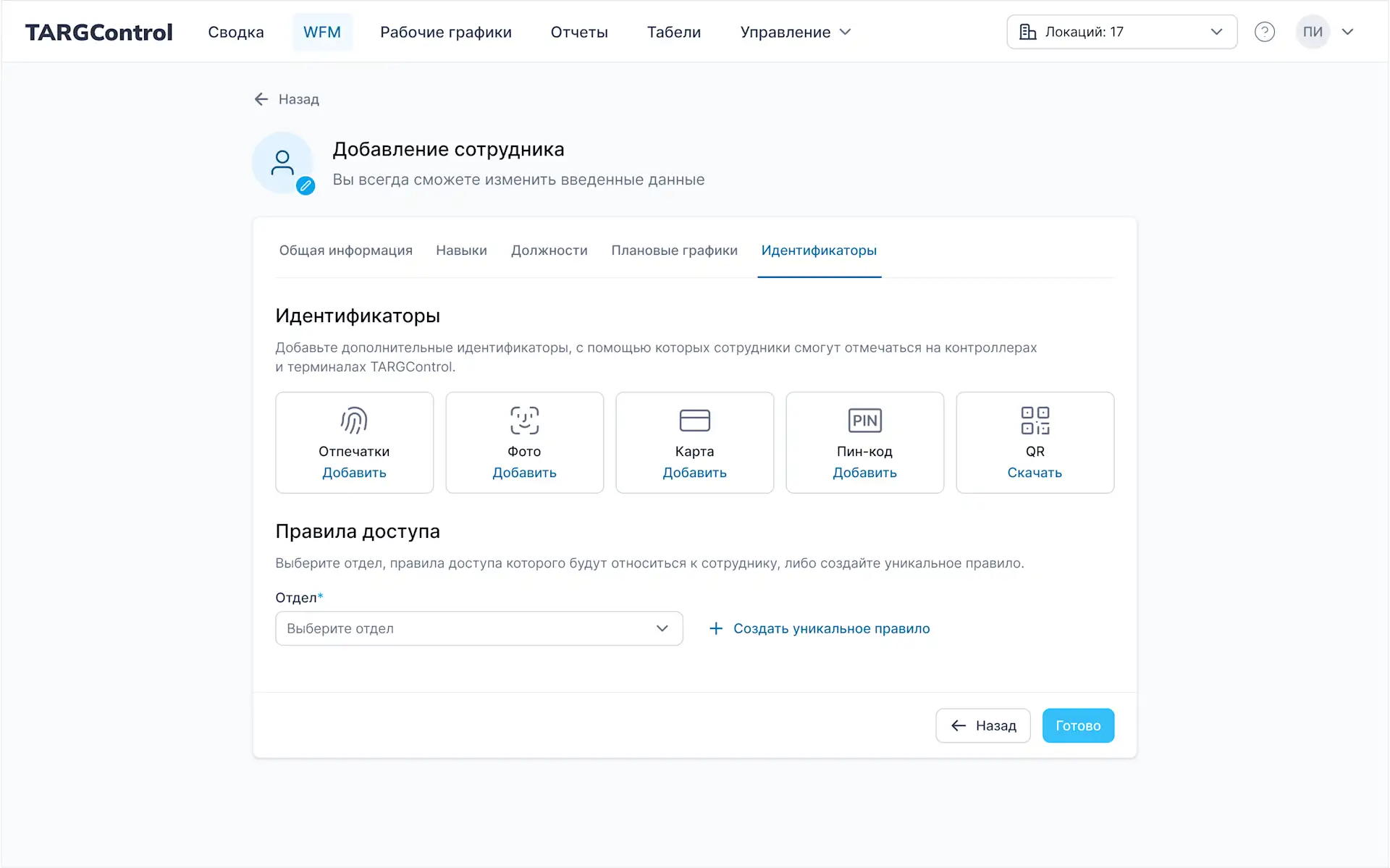This screenshot has width=1390, height=868.
Task: Click the back arrow next to Назад
Action: pyautogui.click(x=261, y=99)
